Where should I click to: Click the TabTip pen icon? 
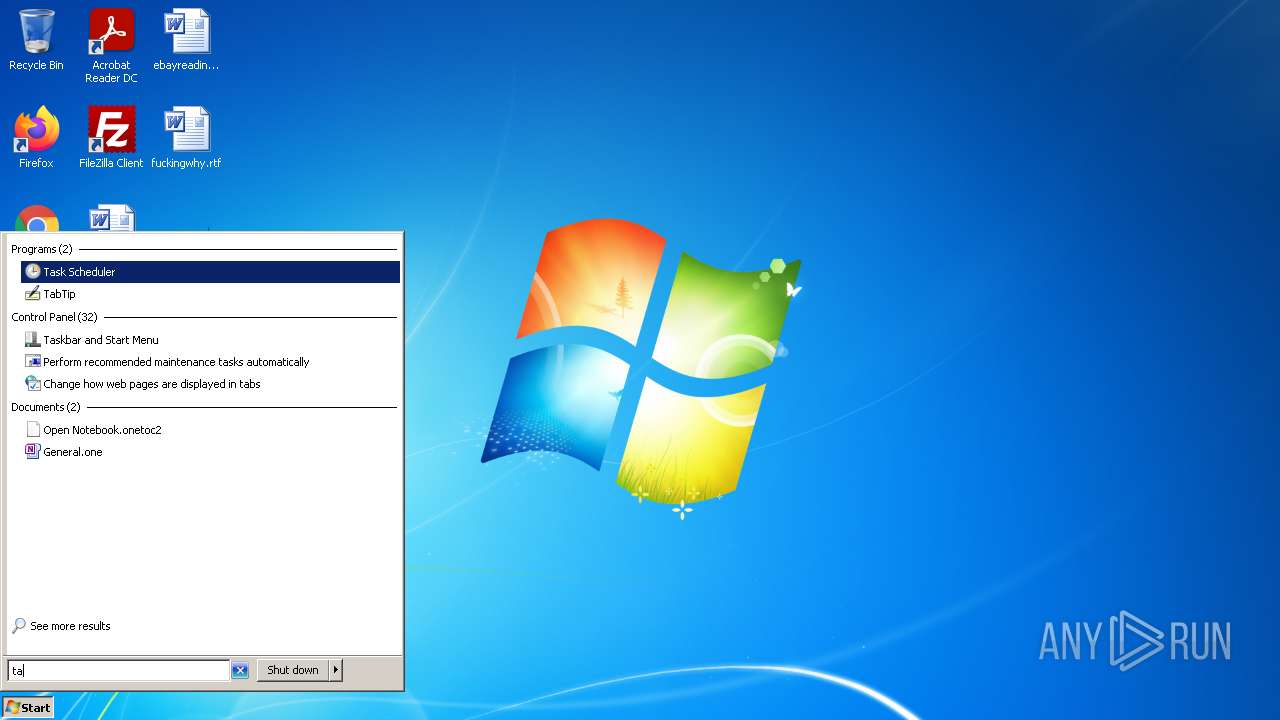(x=33, y=294)
